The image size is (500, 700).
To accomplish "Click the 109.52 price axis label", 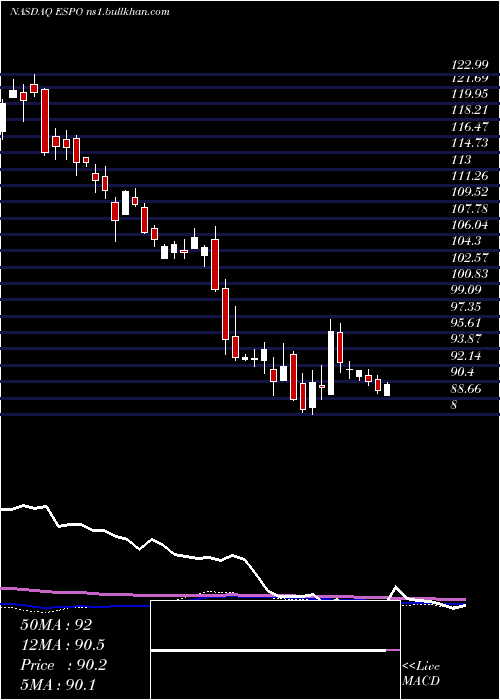I will pyautogui.click(x=469, y=192).
